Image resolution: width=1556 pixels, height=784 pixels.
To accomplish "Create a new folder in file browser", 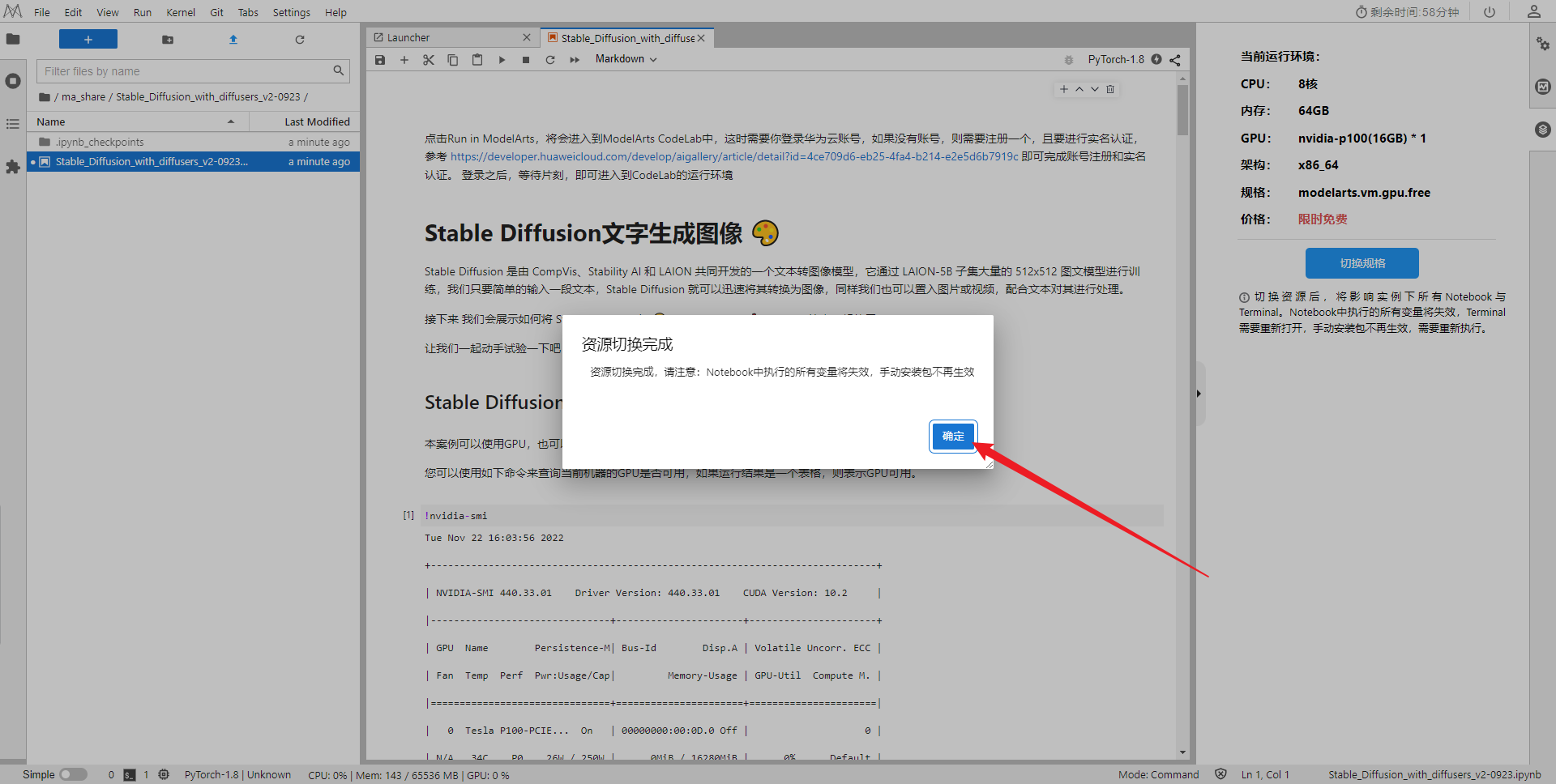I will pyautogui.click(x=168, y=40).
